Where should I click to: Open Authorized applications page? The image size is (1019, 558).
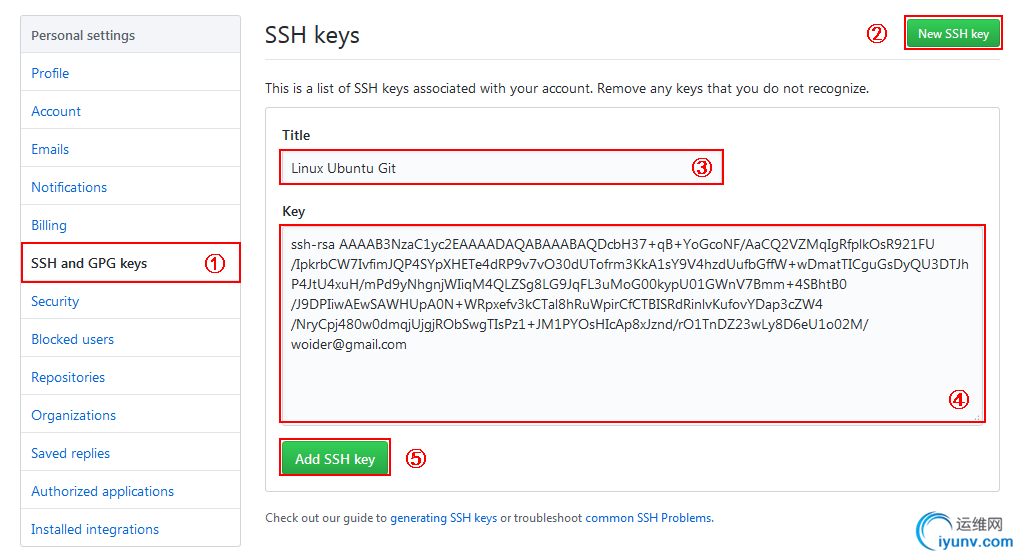(102, 491)
